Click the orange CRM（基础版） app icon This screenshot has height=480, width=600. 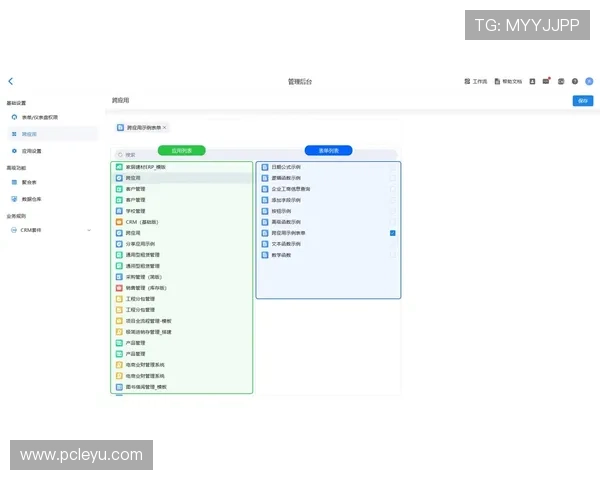119,222
